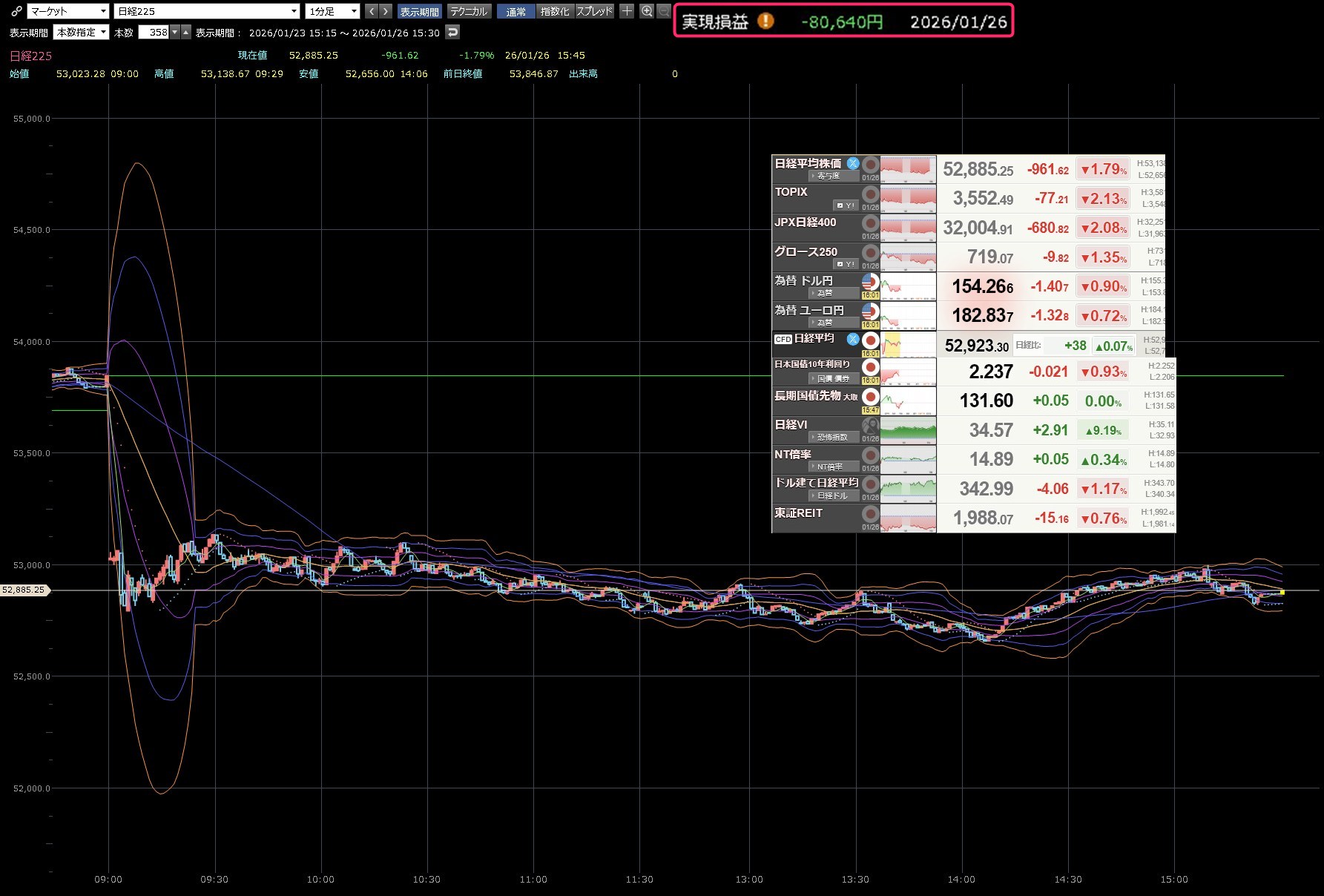Go to previous symbol with left arrow
The width and height of the screenshot is (1324, 896).
[x=371, y=11]
